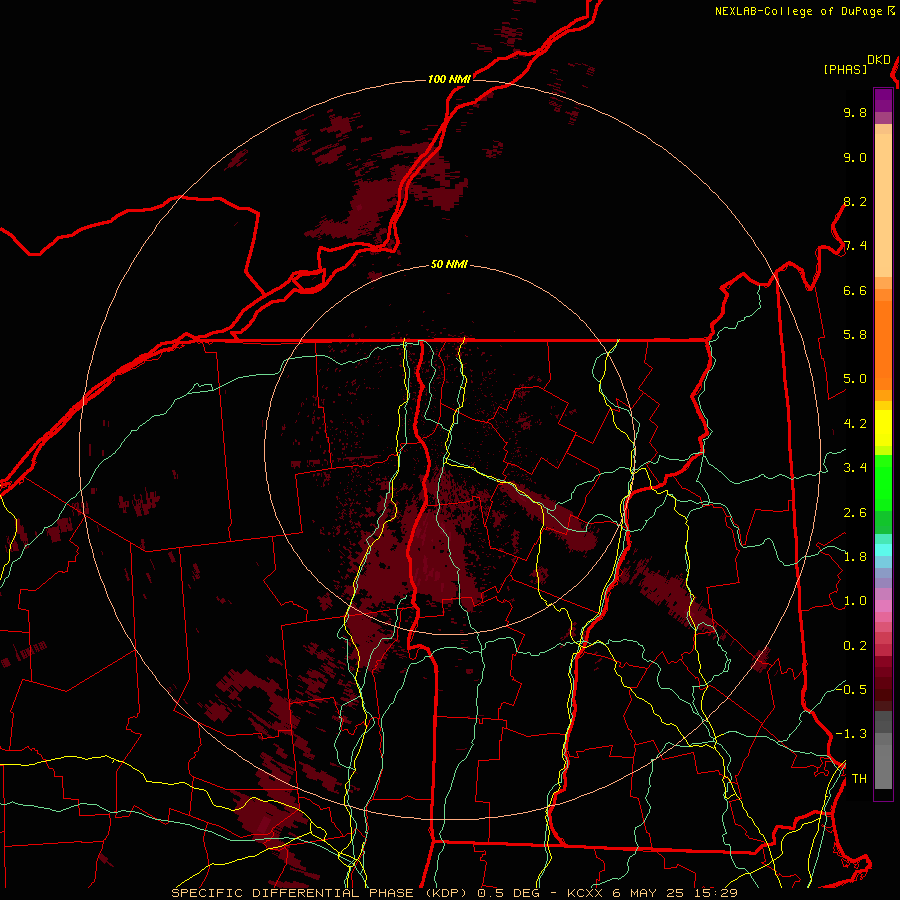Click the 7.4 value on the color scale

(855, 246)
